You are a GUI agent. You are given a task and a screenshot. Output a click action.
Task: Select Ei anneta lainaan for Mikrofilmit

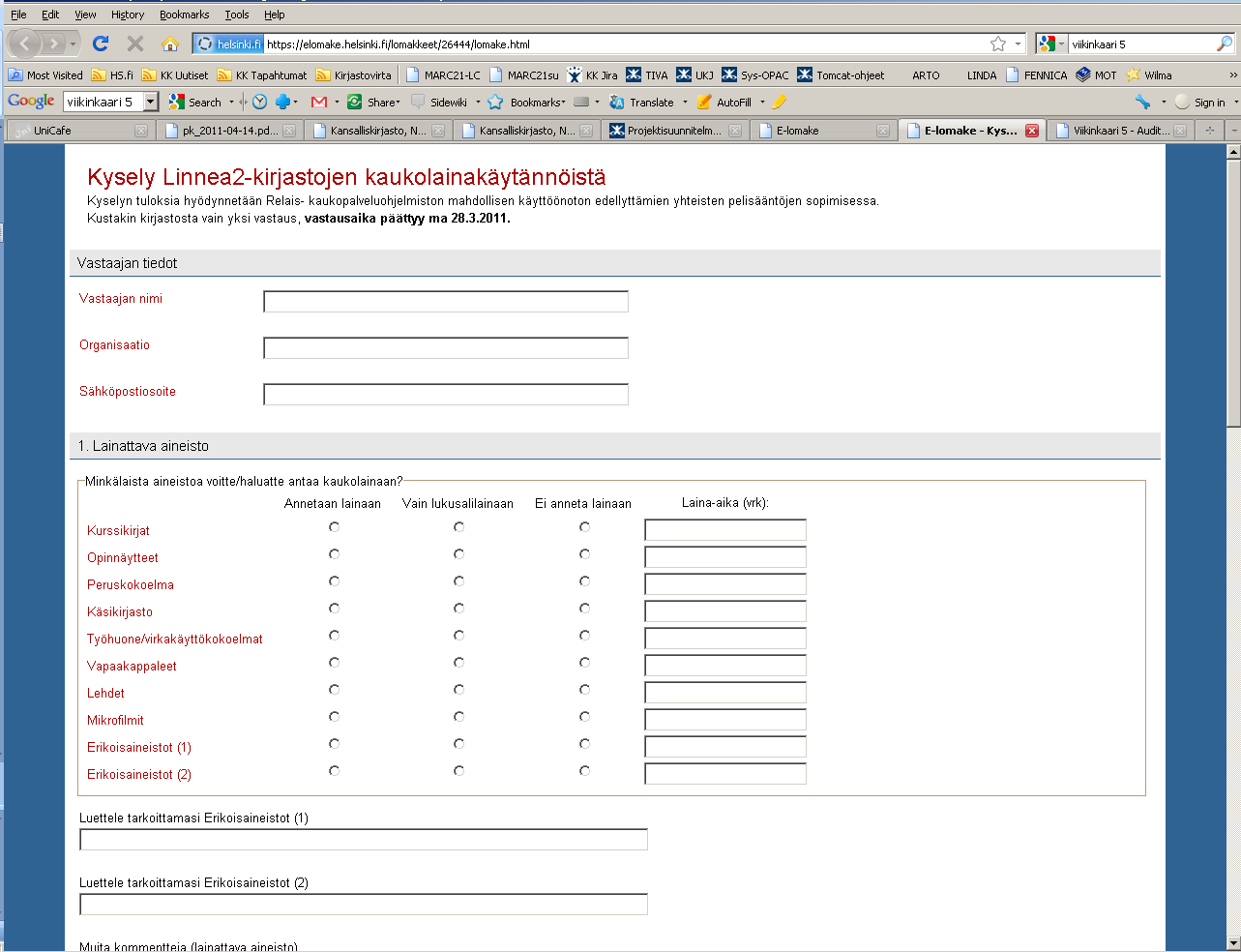pos(584,717)
